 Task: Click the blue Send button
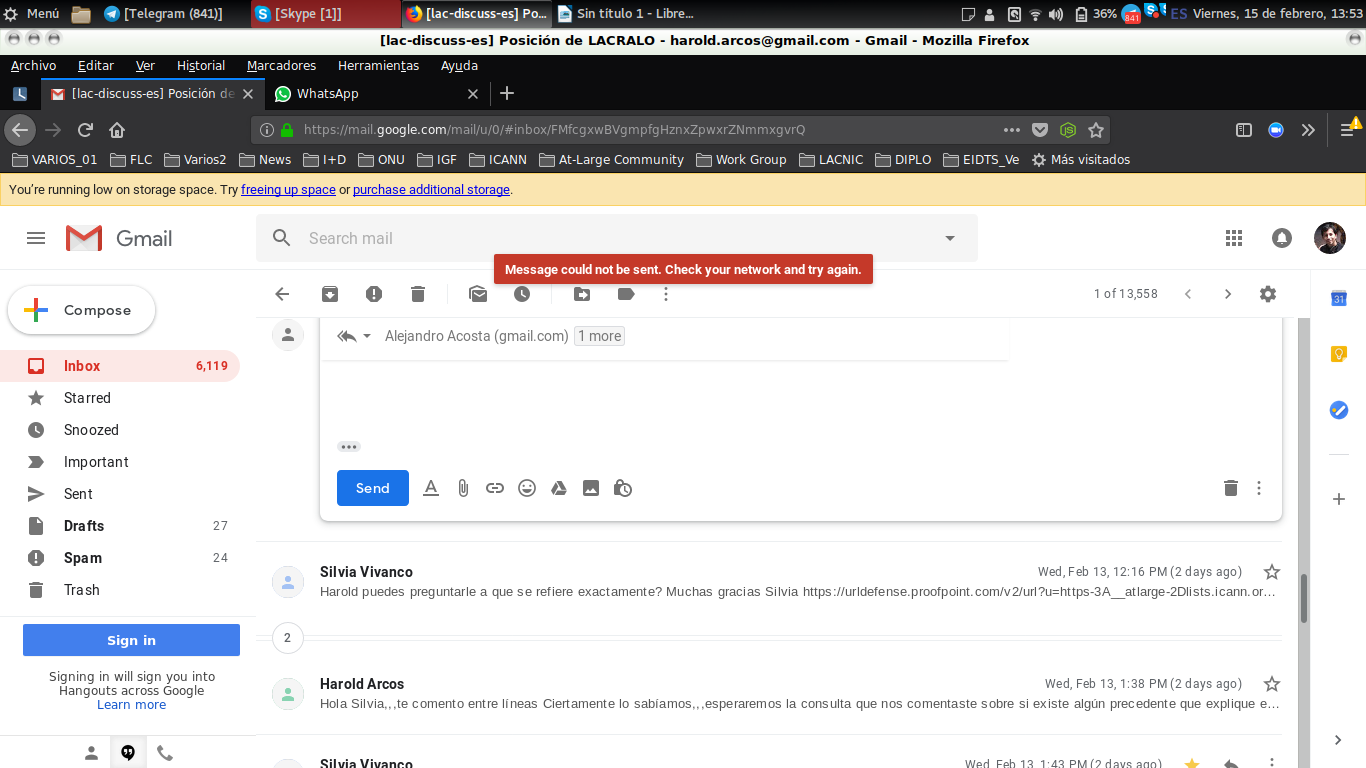(x=372, y=488)
